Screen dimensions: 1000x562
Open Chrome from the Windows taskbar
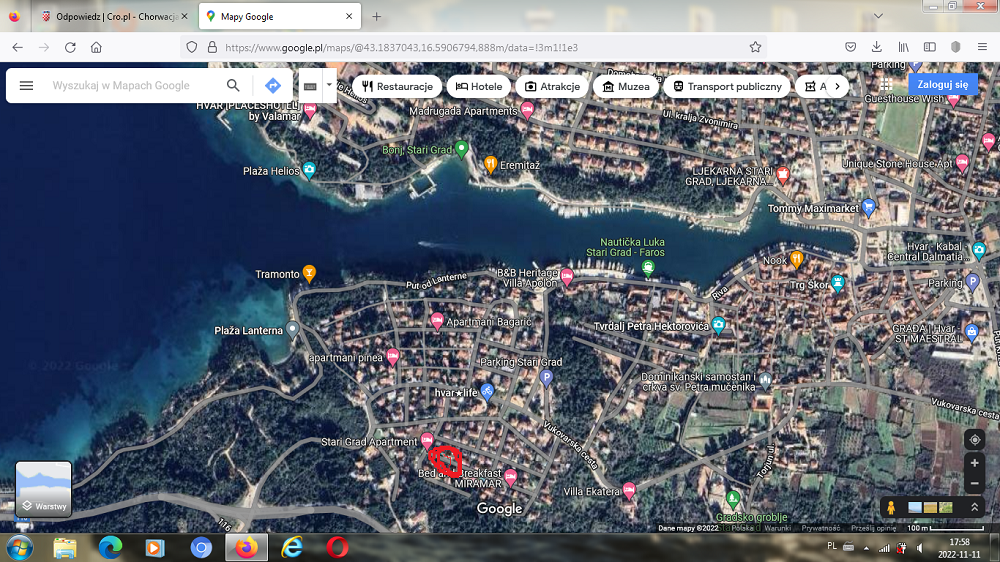tap(201, 548)
